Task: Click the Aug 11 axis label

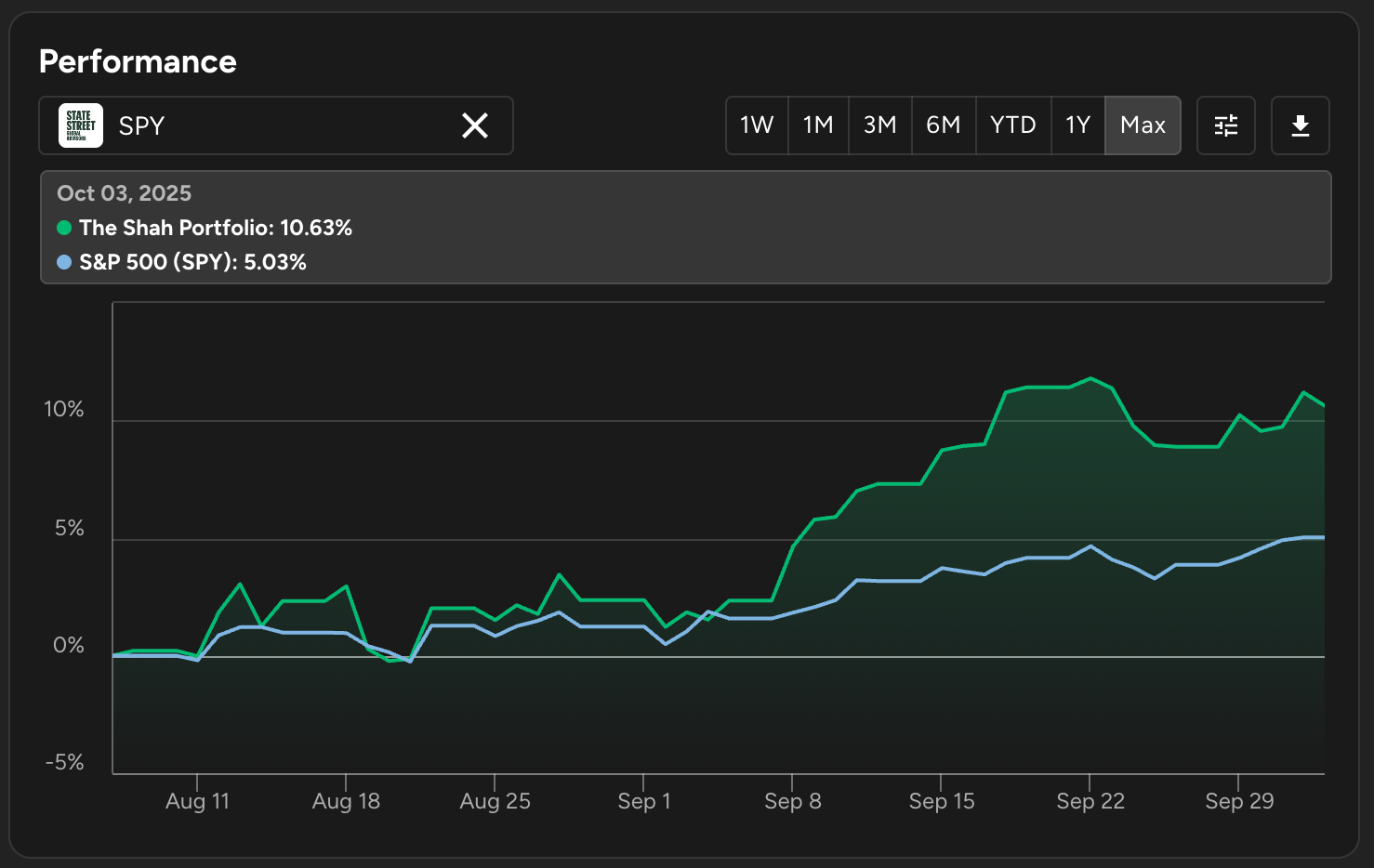Action: tap(197, 801)
